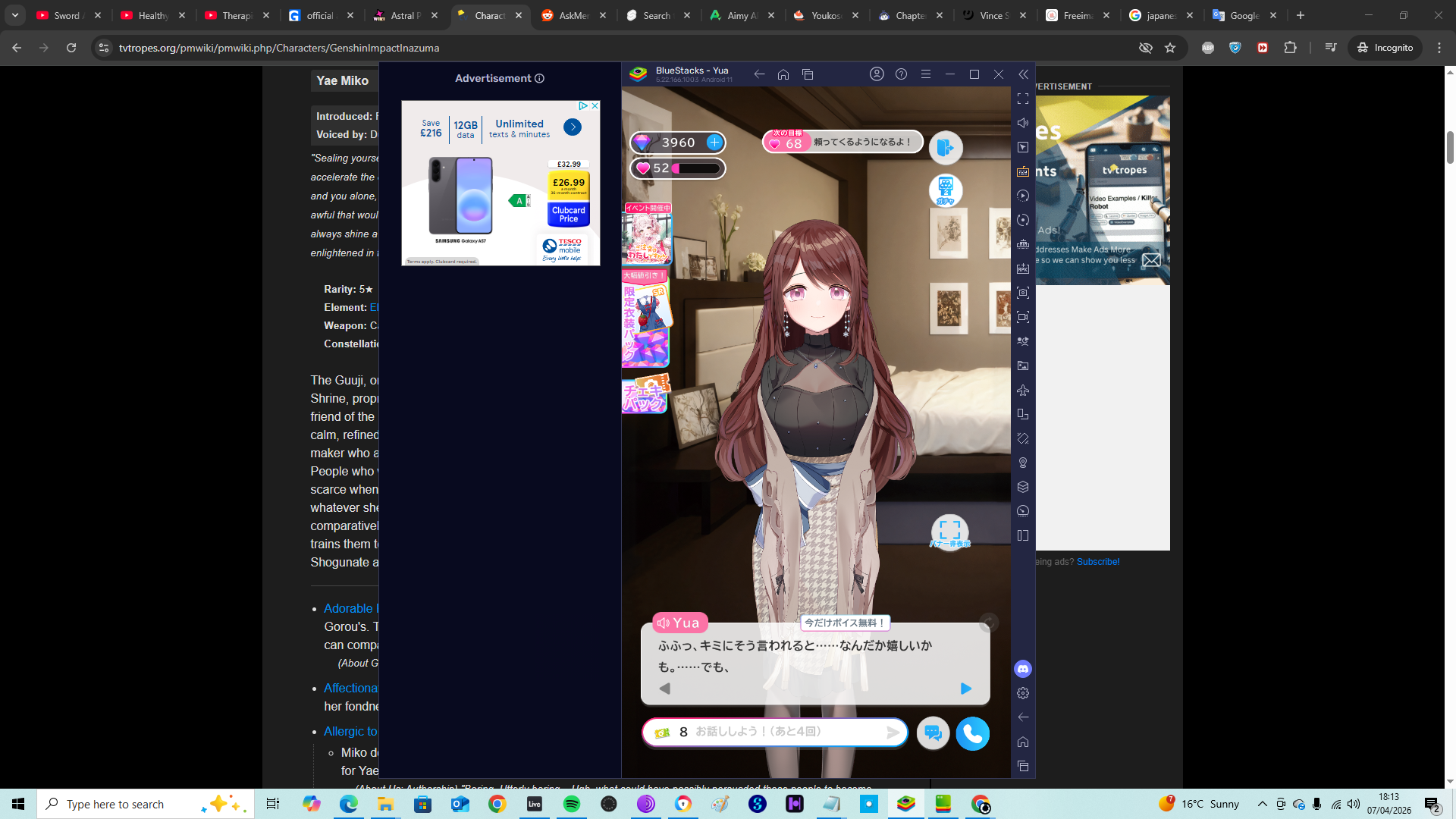Bookmark this page with the star
This screenshot has width=1456, height=819.
pos(1170,48)
